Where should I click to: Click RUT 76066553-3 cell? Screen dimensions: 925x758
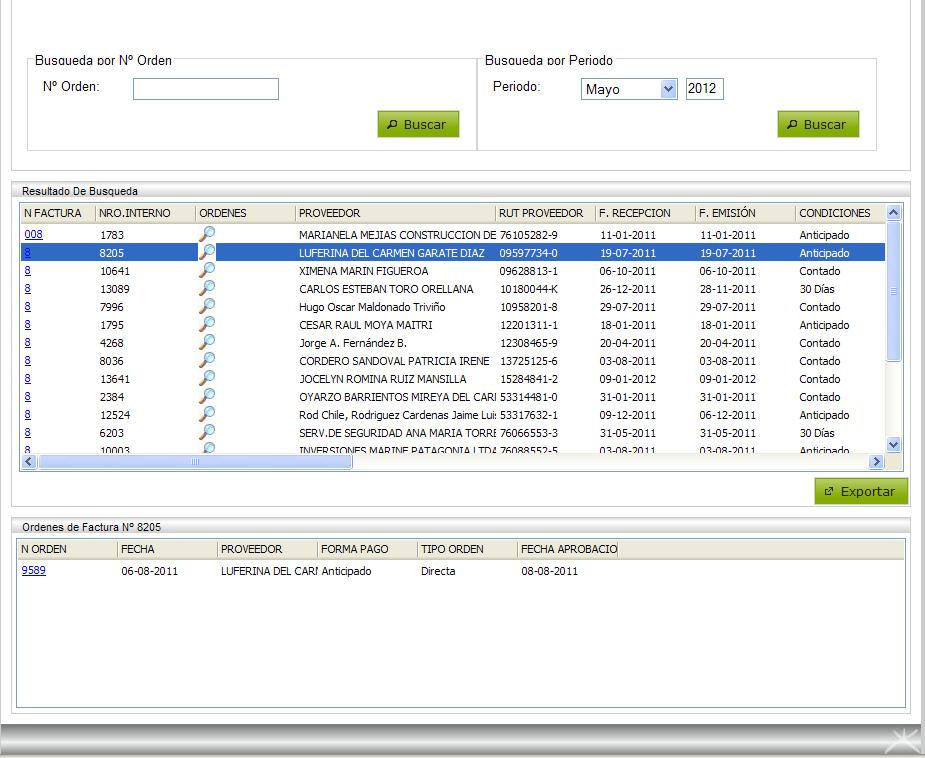[529, 433]
